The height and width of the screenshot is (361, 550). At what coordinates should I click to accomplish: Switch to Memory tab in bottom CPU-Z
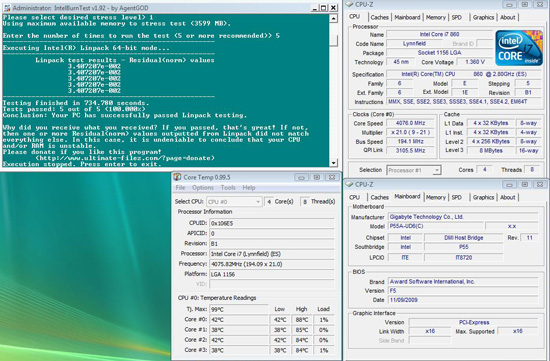435,197
